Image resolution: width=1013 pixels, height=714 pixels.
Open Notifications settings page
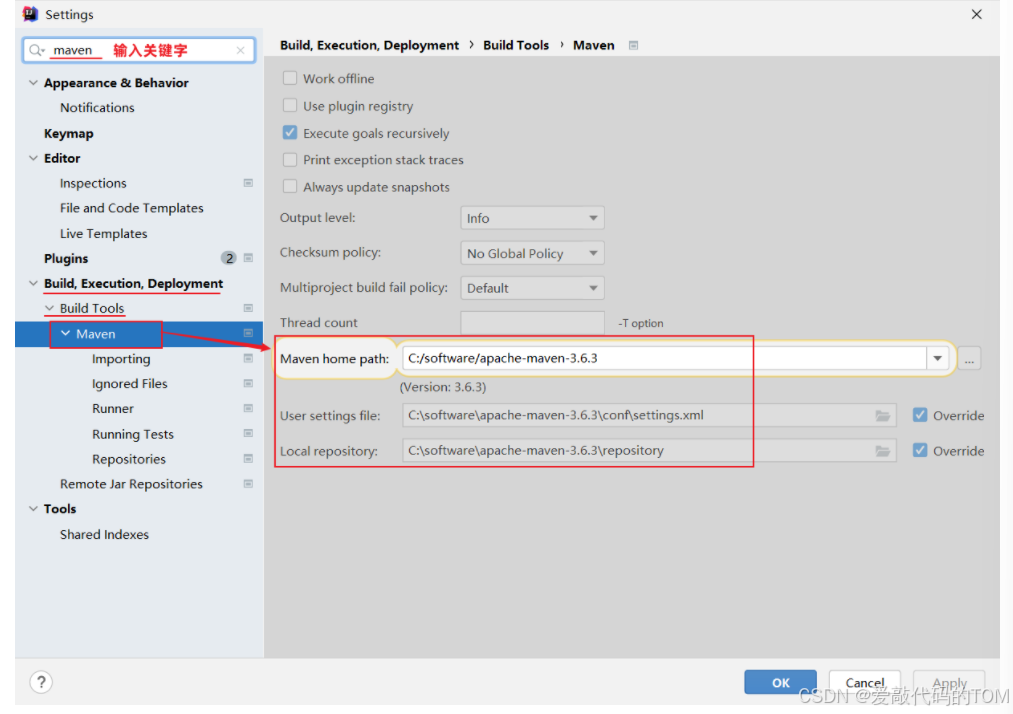[97, 108]
